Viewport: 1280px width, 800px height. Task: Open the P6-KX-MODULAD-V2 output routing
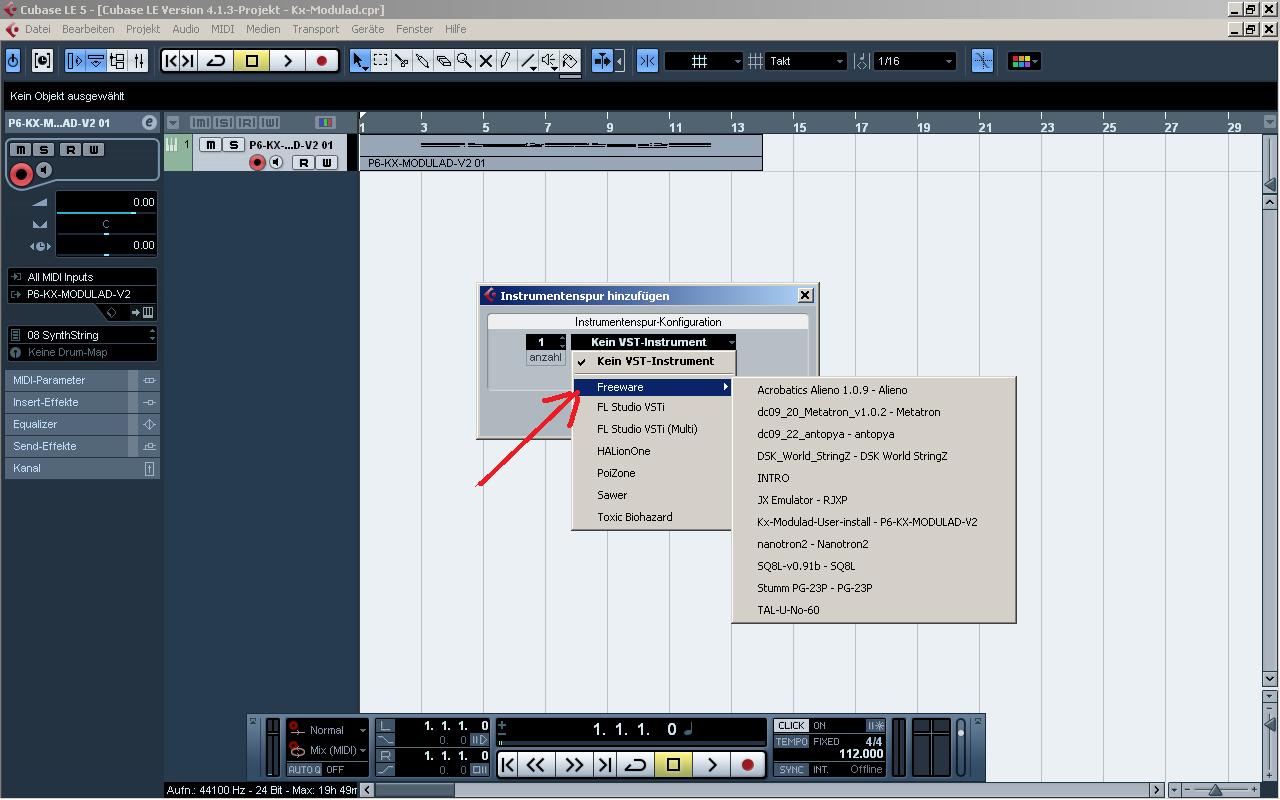(x=83, y=294)
